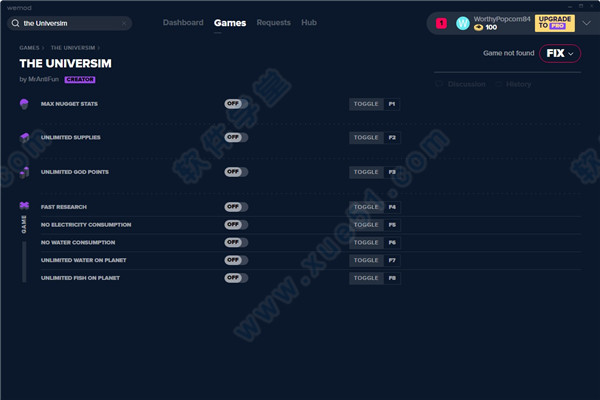Viewport: 600px width, 400px height.
Task: Click the TOGGLE hotkey button for F8
Action: (366, 278)
